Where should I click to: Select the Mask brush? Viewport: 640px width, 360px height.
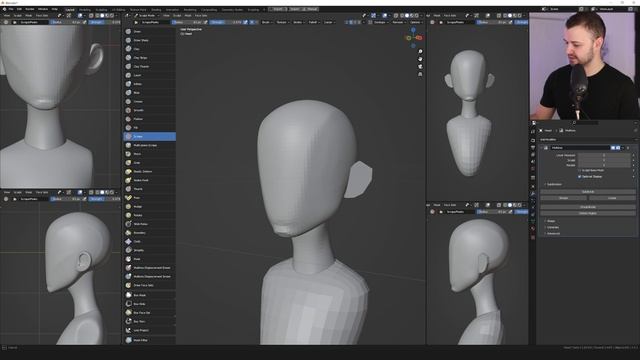coord(149,259)
